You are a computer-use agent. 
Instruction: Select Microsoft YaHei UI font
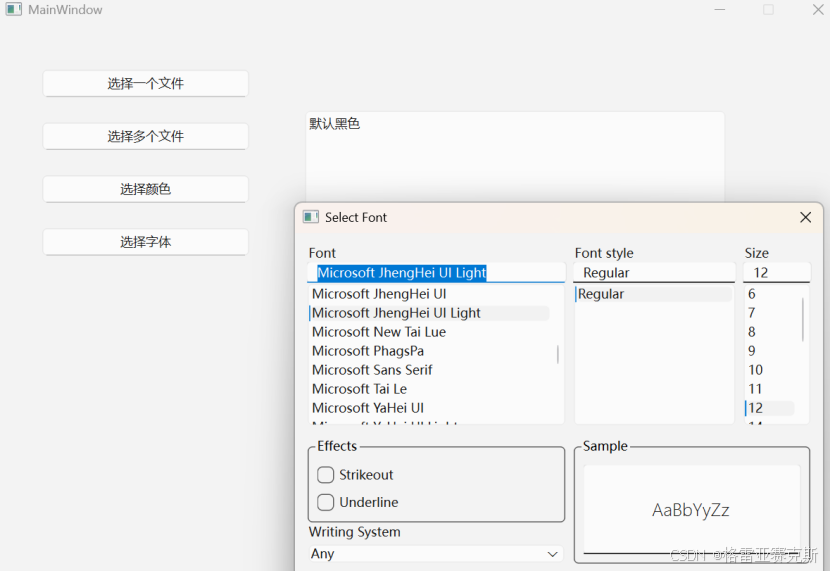coord(430,409)
